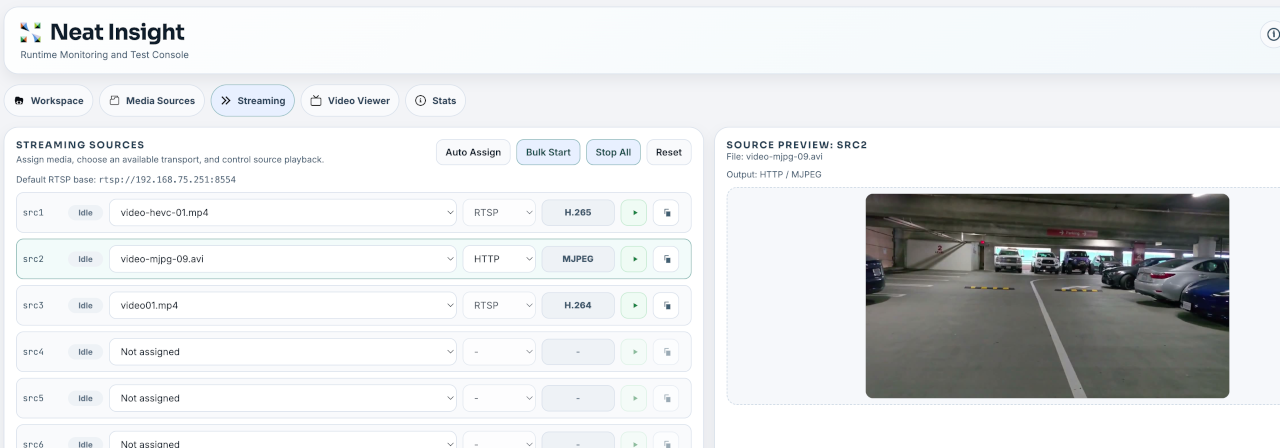
Task: Click the copy icon for src4
Action: tap(666, 352)
